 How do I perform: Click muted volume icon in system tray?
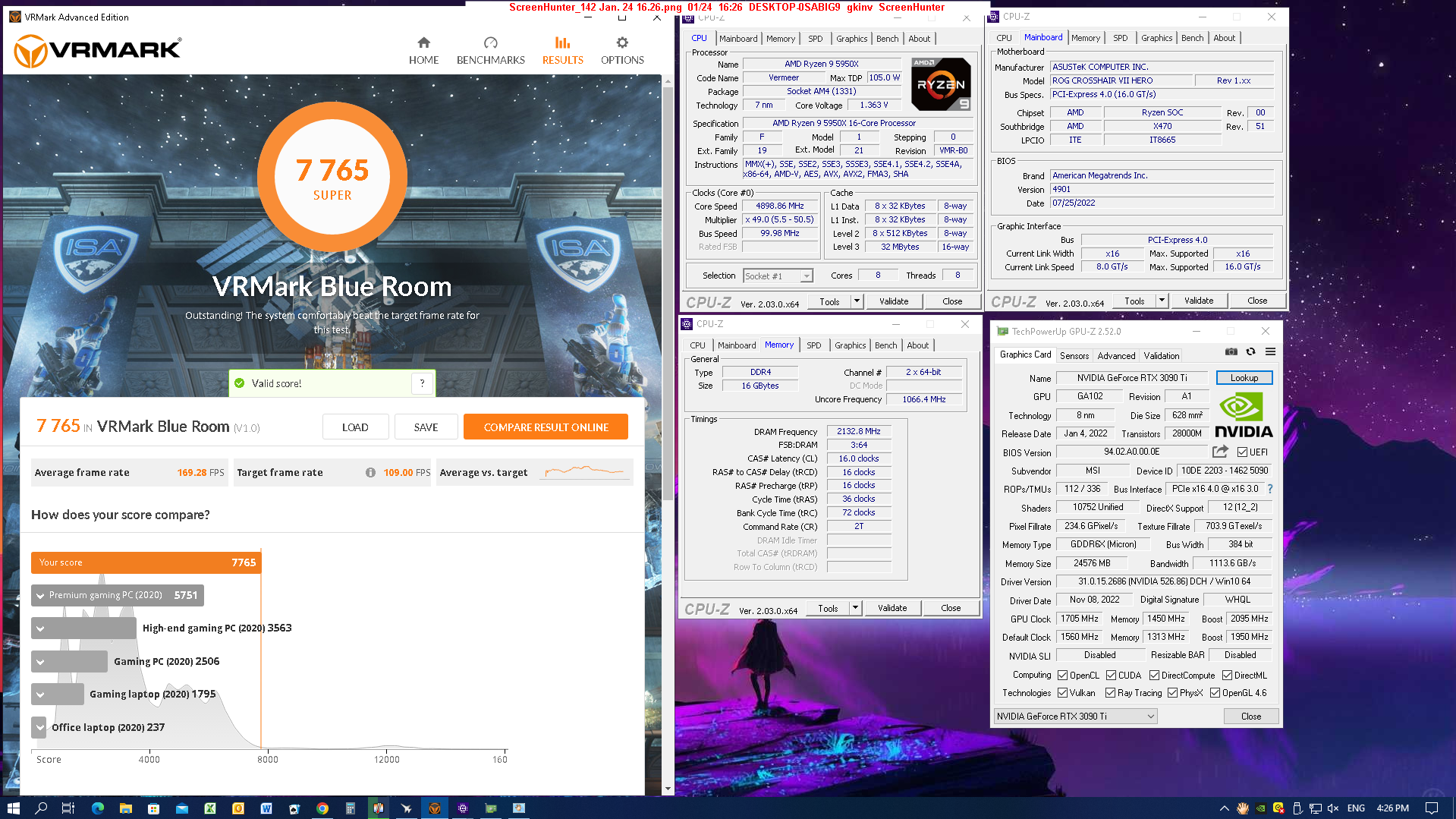pos(1333,808)
